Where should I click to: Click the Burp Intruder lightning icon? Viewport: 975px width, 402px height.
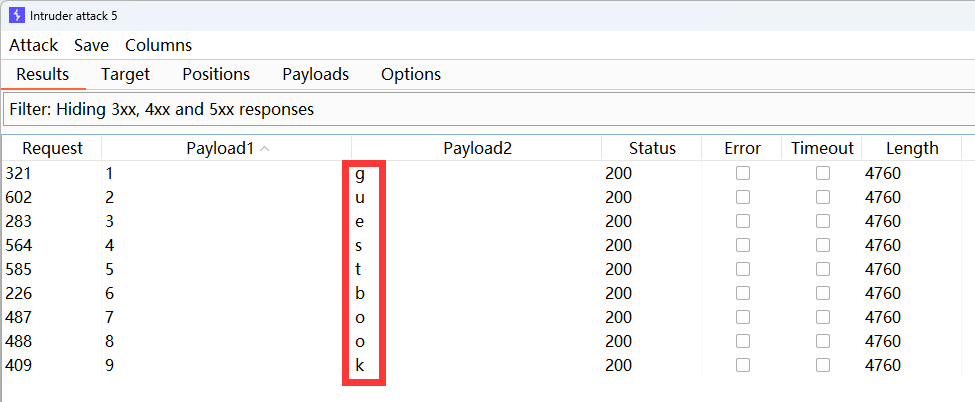click(16, 15)
